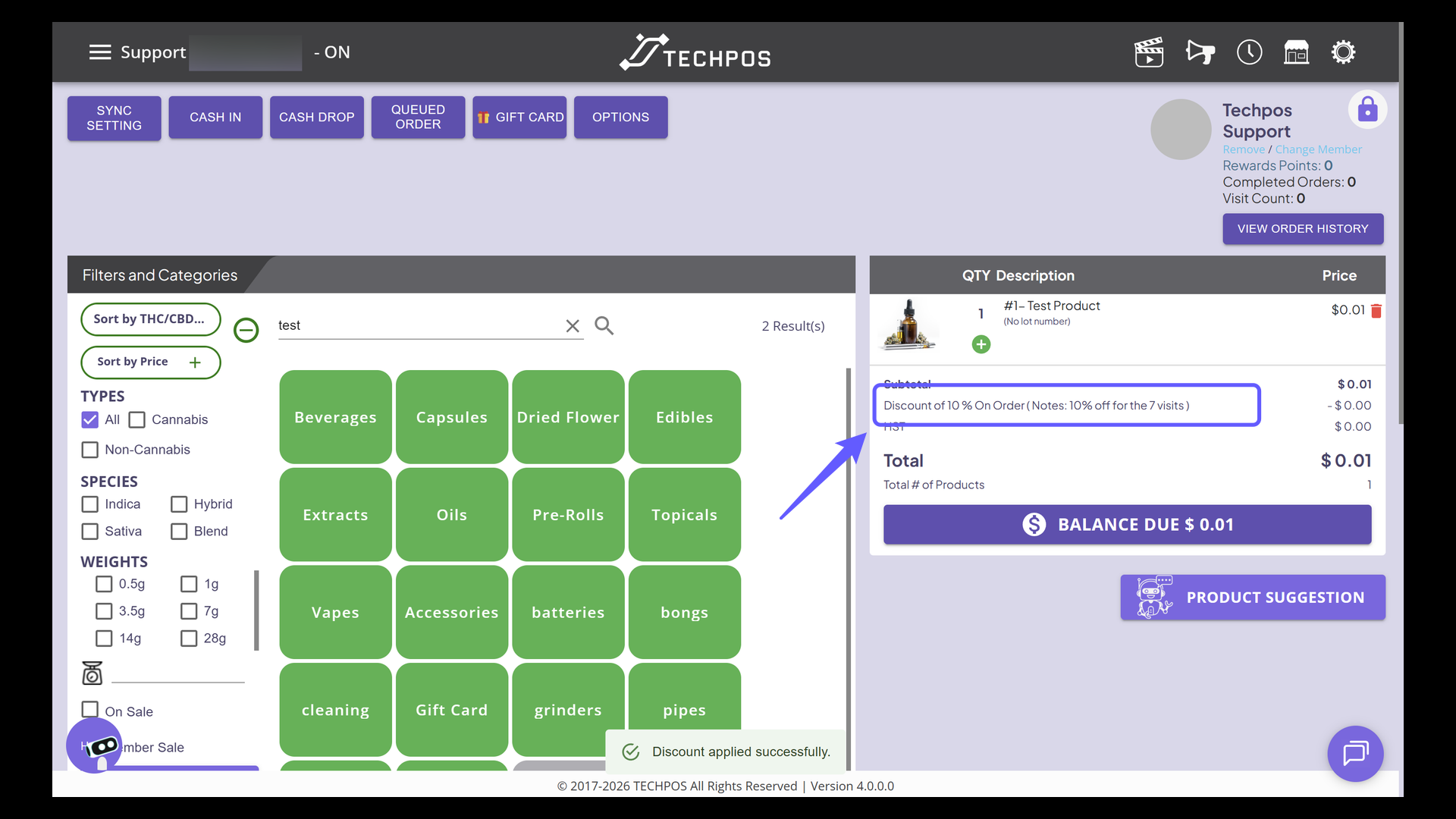Collapse filters with green minus circle
Viewport: 1456px width, 819px height.
(x=246, y=330)
